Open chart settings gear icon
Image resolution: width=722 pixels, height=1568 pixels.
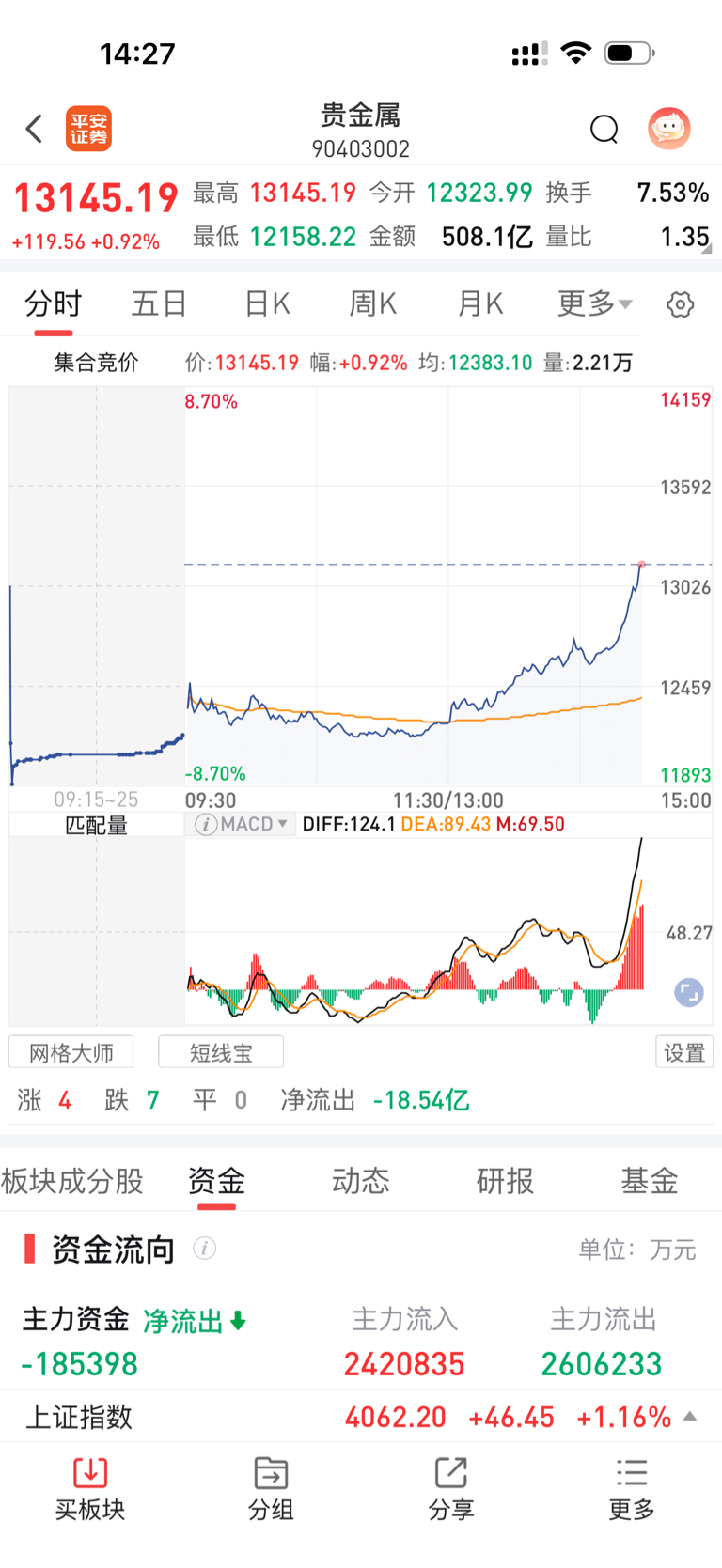click(680, 304)
